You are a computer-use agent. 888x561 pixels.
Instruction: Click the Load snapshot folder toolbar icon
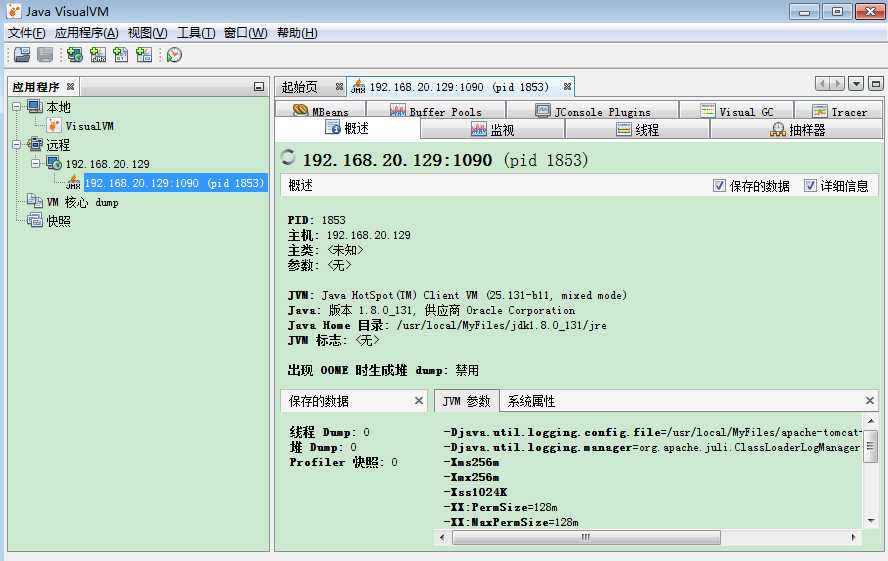[22, 55]
